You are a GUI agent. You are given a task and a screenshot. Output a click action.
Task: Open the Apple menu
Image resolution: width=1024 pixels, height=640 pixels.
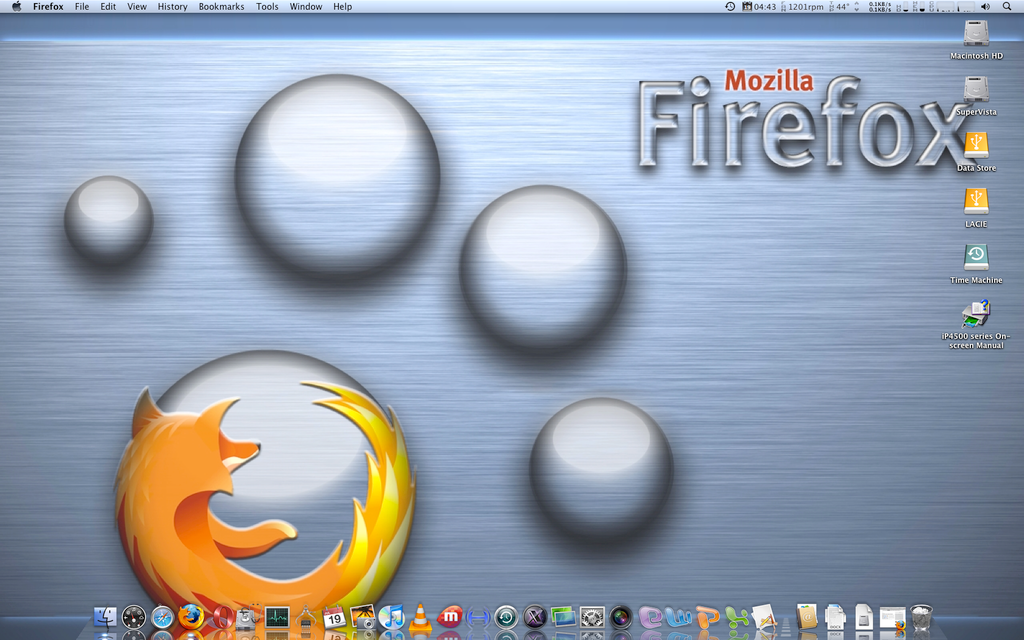click(16, 7)
